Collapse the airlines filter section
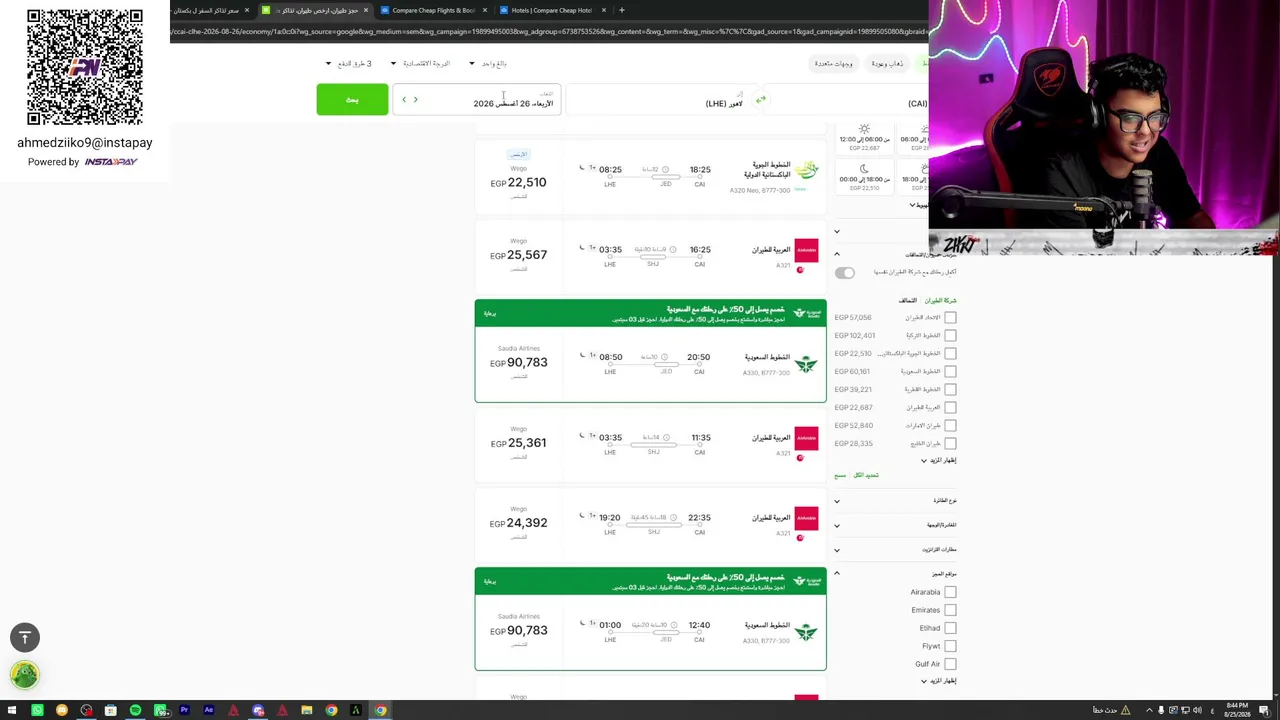The width and height of the screenshot is (1280, 720). (837, 254)
